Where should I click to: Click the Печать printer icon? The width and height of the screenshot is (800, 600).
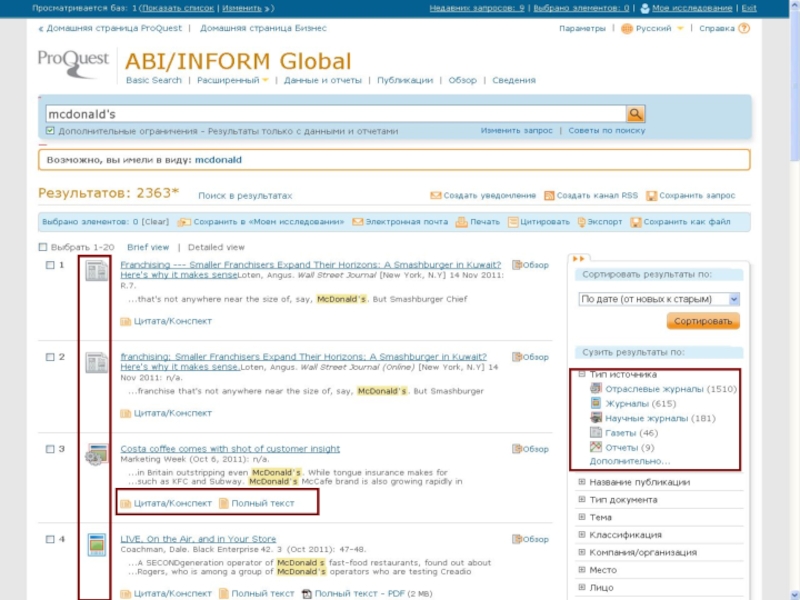pyautogui.click(x=461, y=222)
